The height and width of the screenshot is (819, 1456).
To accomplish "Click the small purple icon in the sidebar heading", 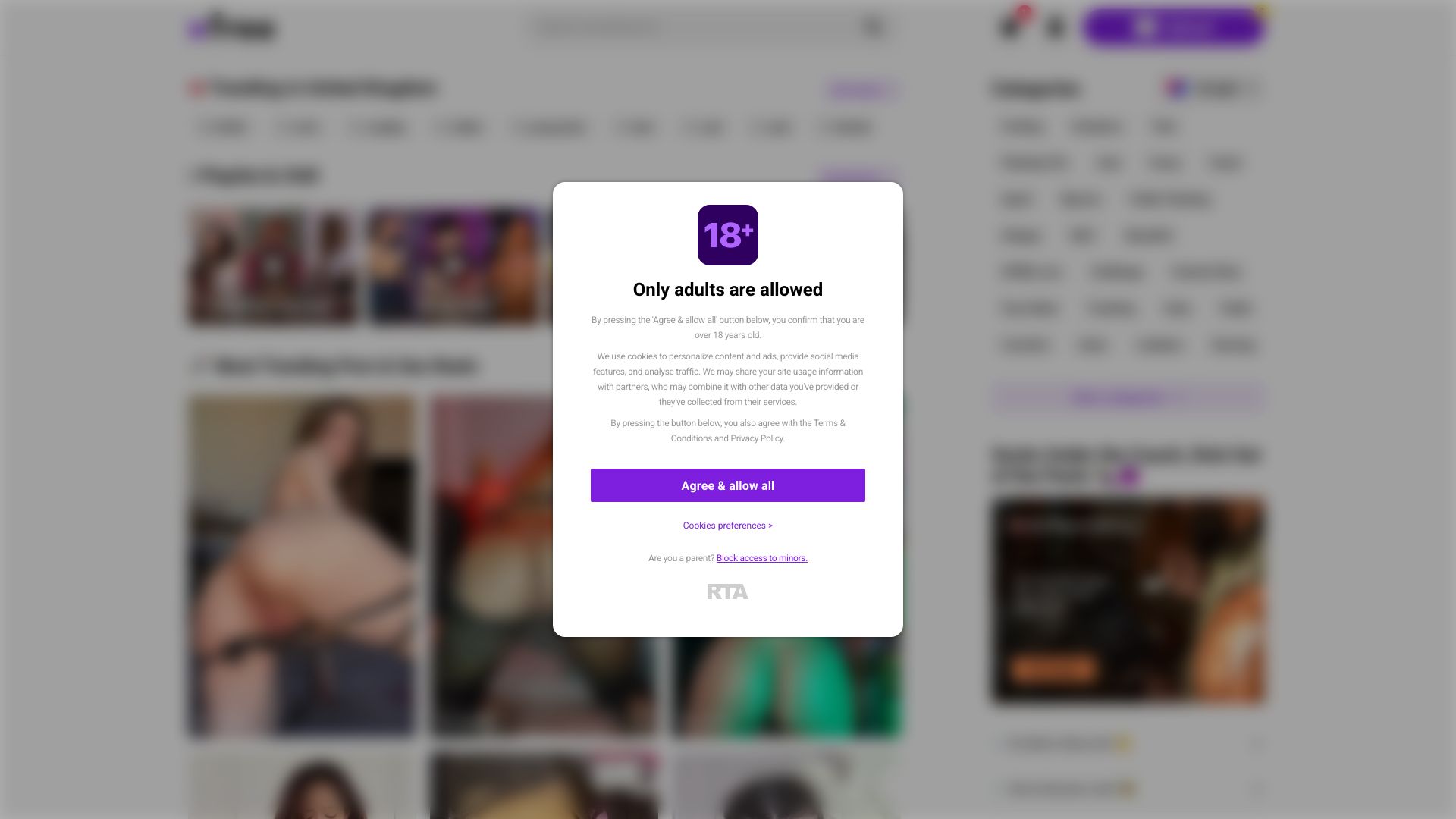I will point(1127,476).
